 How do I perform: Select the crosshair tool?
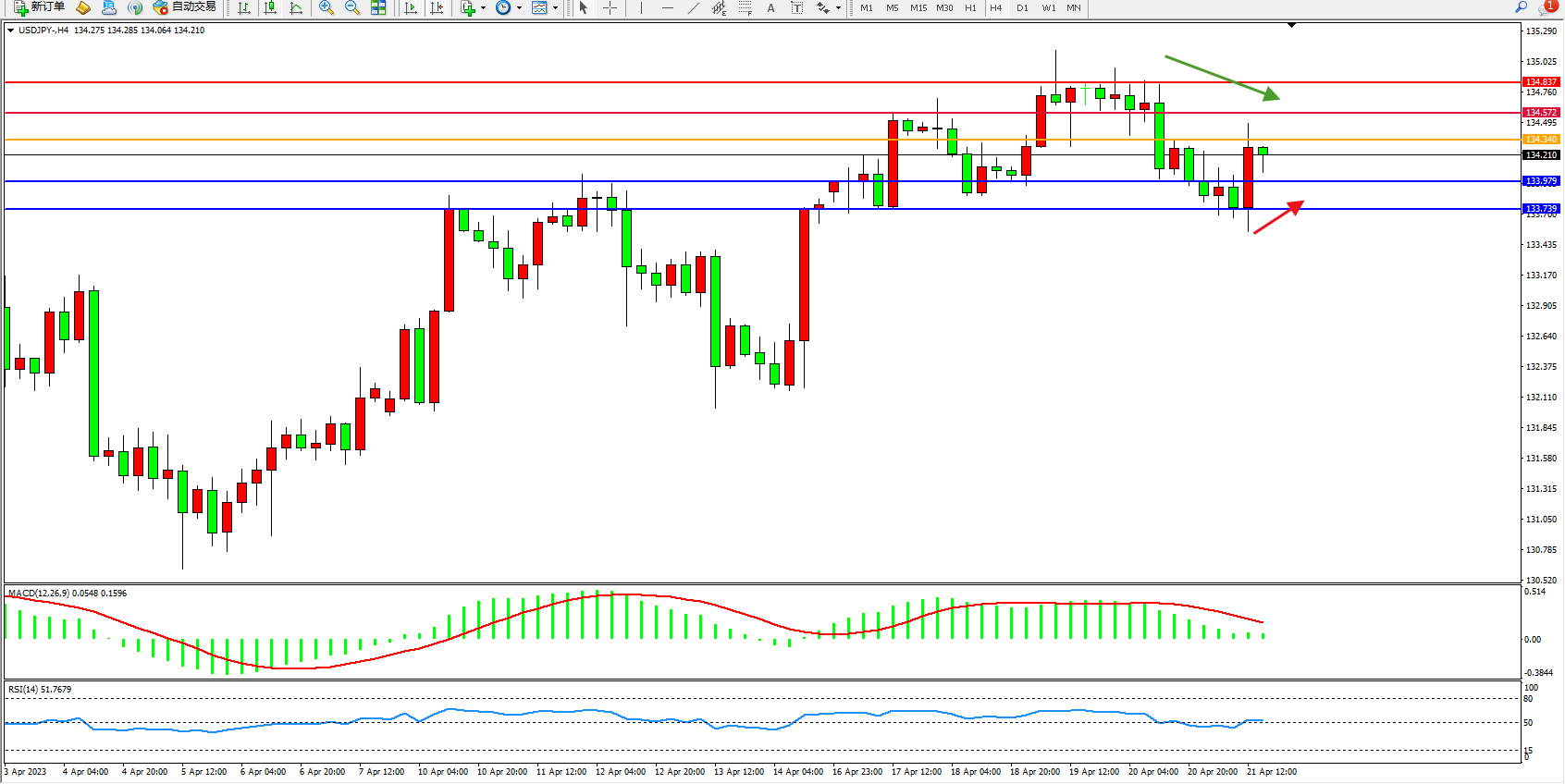610,7
